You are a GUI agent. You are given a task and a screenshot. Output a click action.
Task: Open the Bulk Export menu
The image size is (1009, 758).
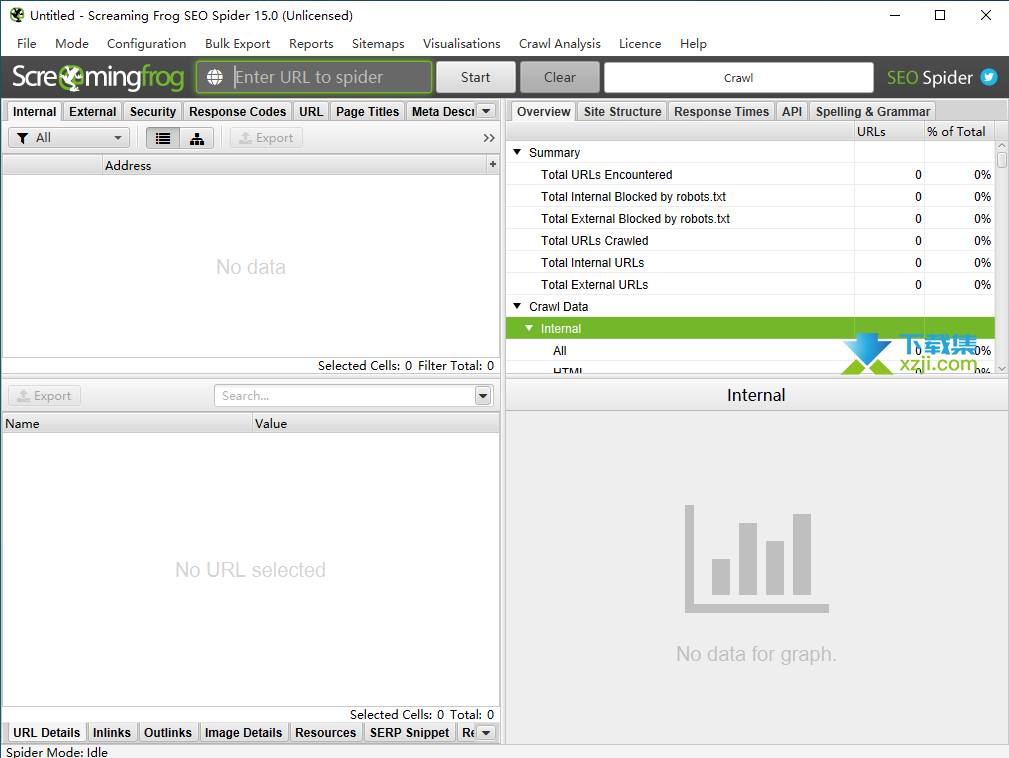pos(237,44)
